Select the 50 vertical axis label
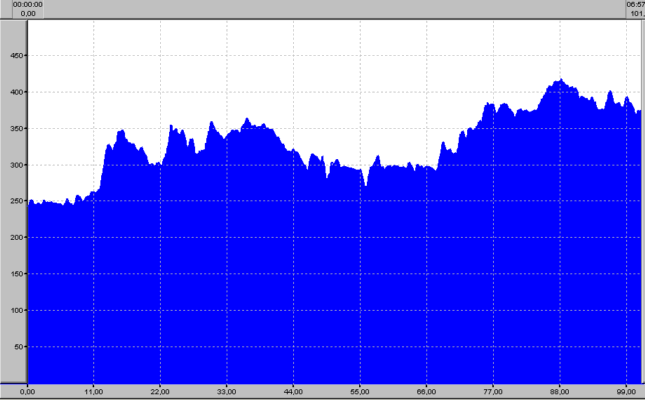The height and width of the screenshot is (400, 645). pos(17,347)
